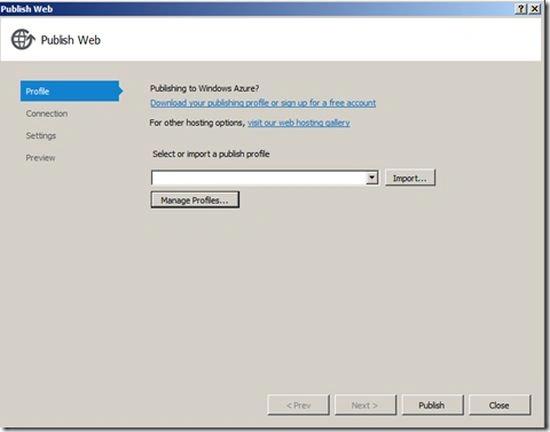This screenshot has width=550, height=432.
Task: Go to the Settings step
Action: [x=41, y=136]
